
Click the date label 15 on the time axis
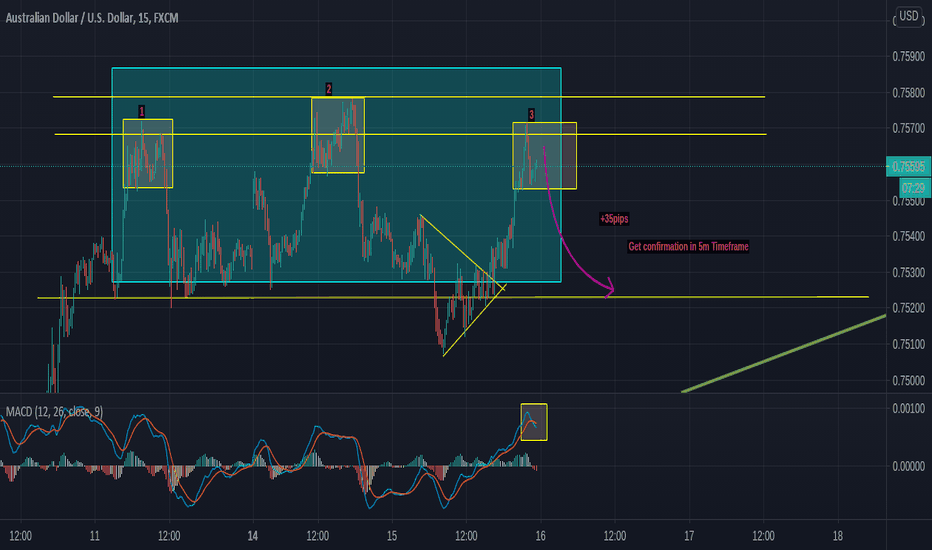click(392, 536)
